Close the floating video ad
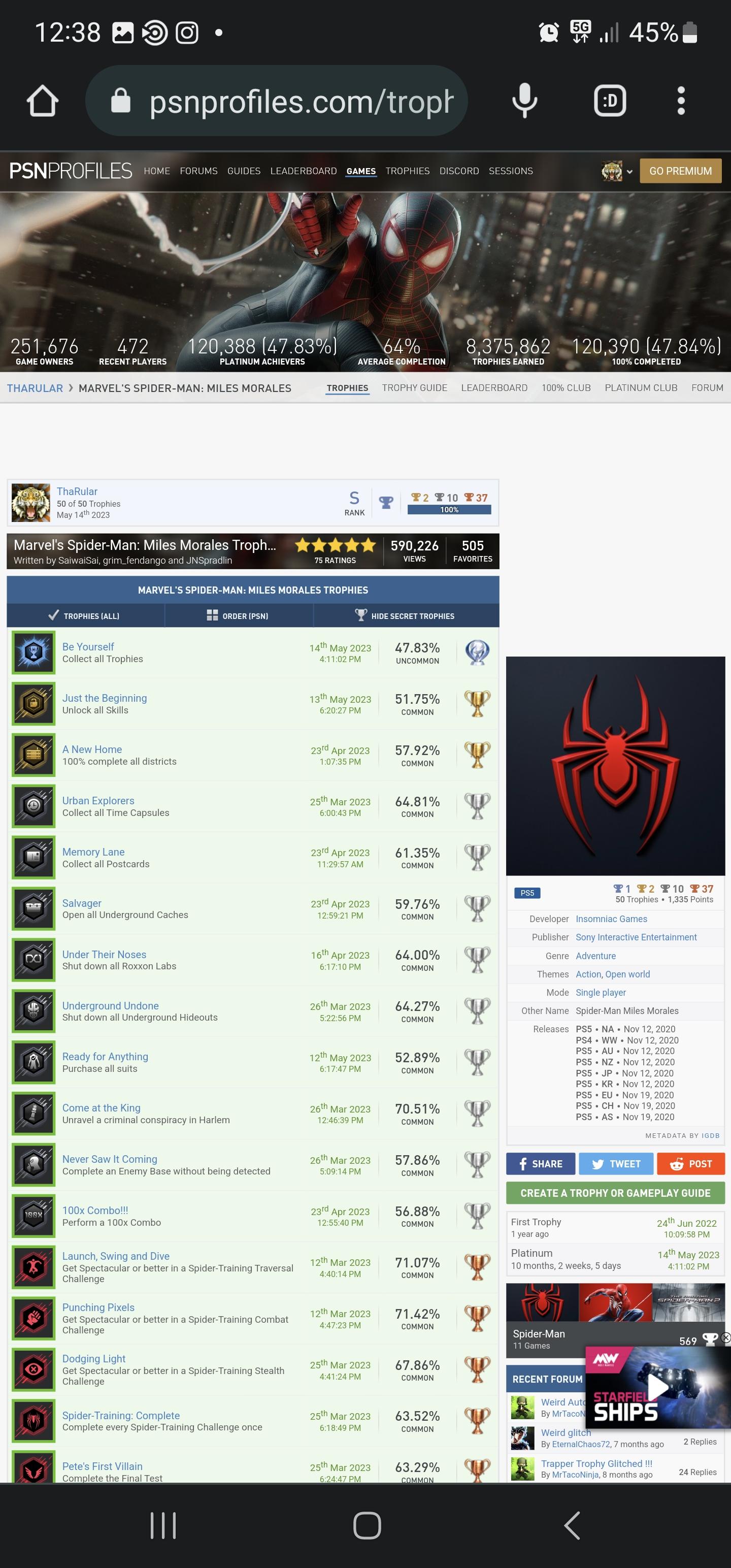731x1568 pixels. [x=725, y=1338]
